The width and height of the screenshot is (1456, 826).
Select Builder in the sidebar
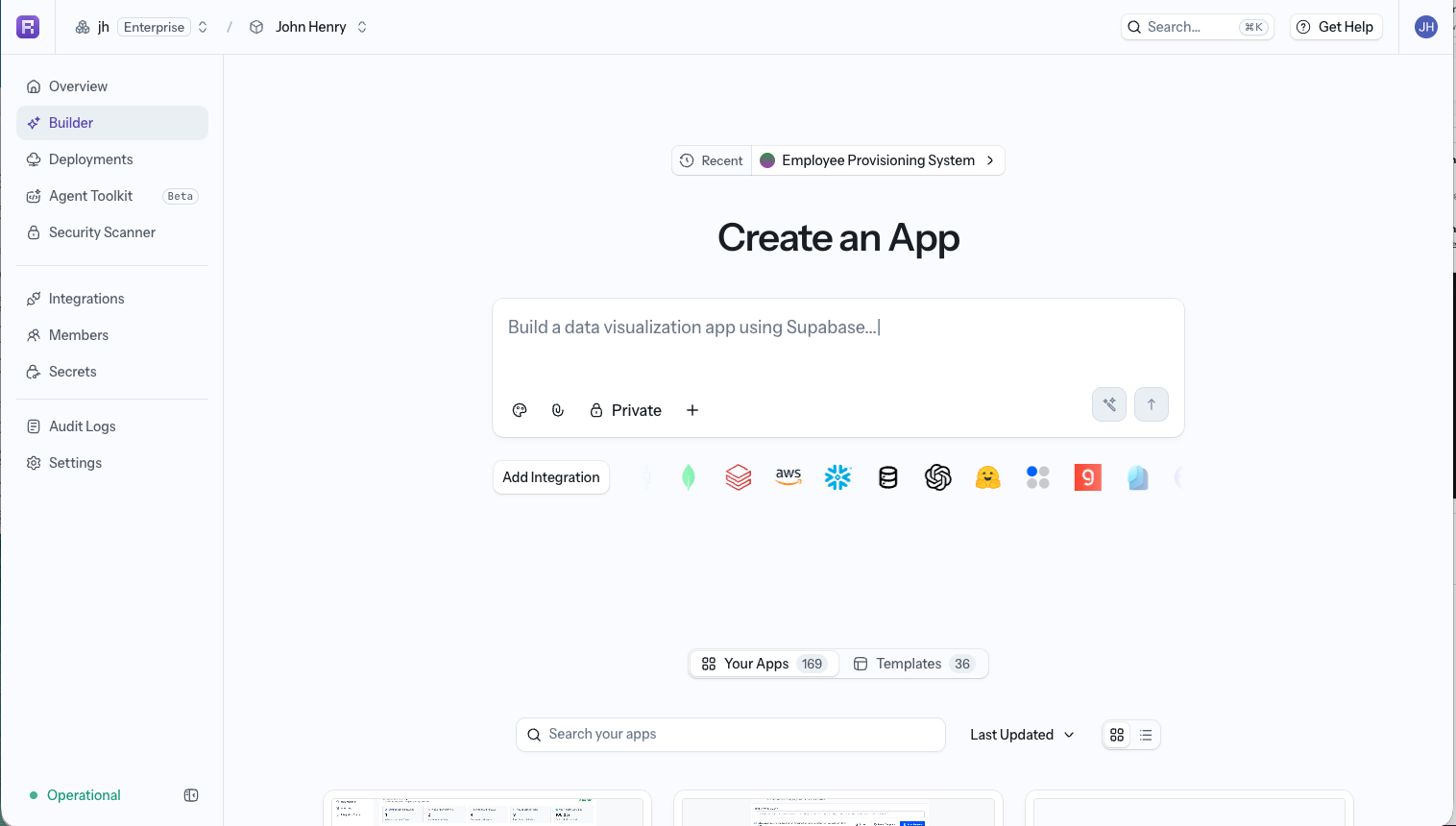[112, 123]
